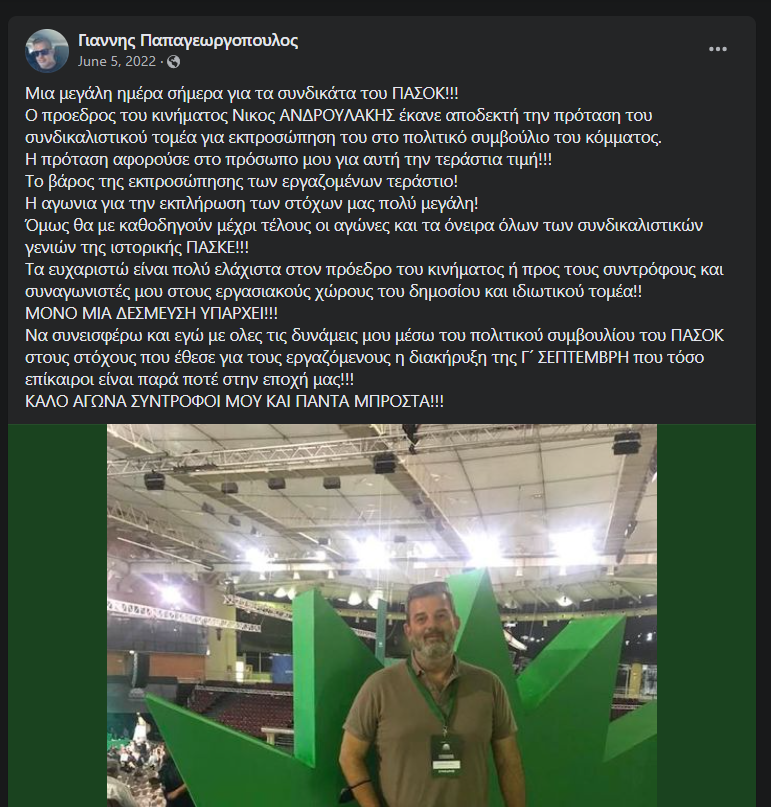Image resolution: width=771 pixels, height=807 pixels.
Task: Click the dark green bar right of photo
Action: 706,615
